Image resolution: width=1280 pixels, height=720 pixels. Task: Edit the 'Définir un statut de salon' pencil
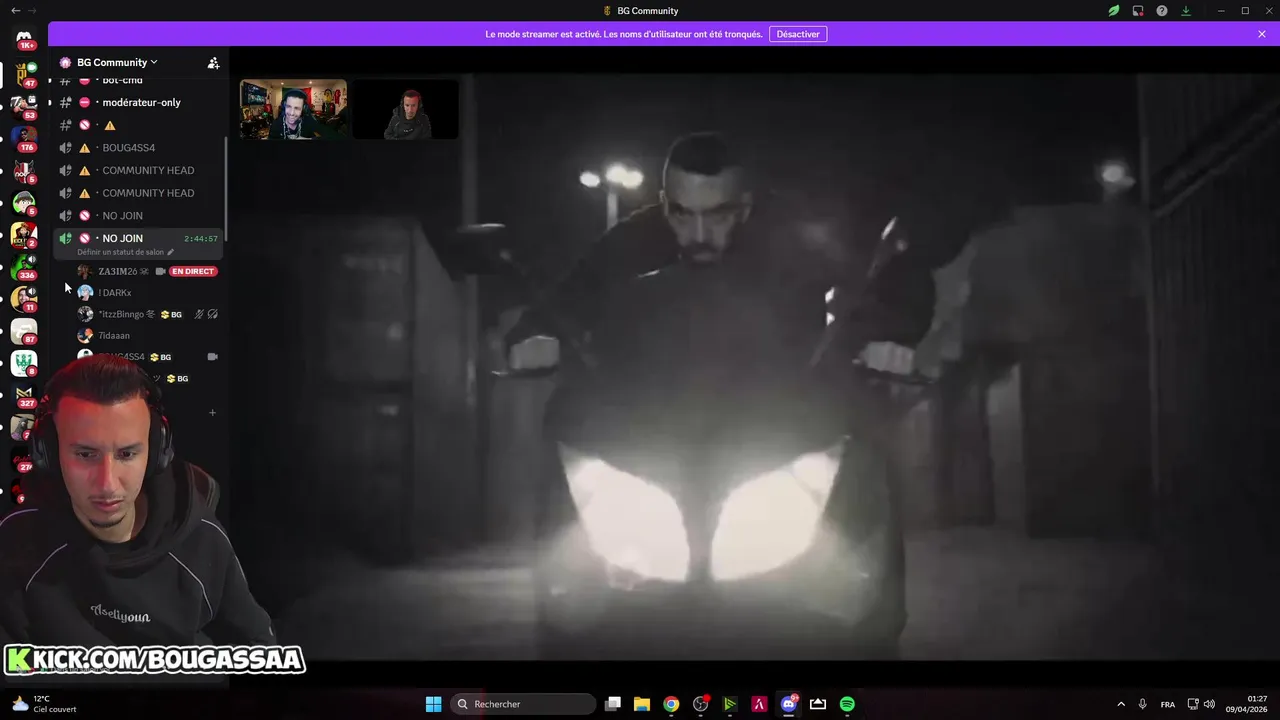(171, 252)
